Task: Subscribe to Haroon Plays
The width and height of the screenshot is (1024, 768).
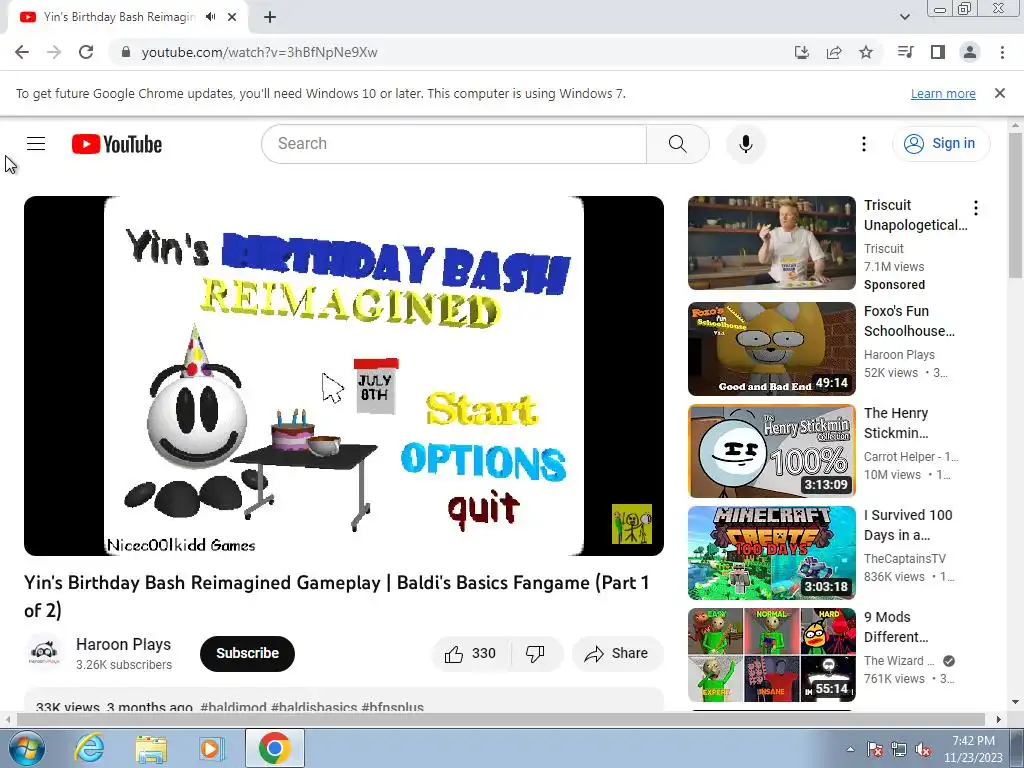Action: coord(248,653)
